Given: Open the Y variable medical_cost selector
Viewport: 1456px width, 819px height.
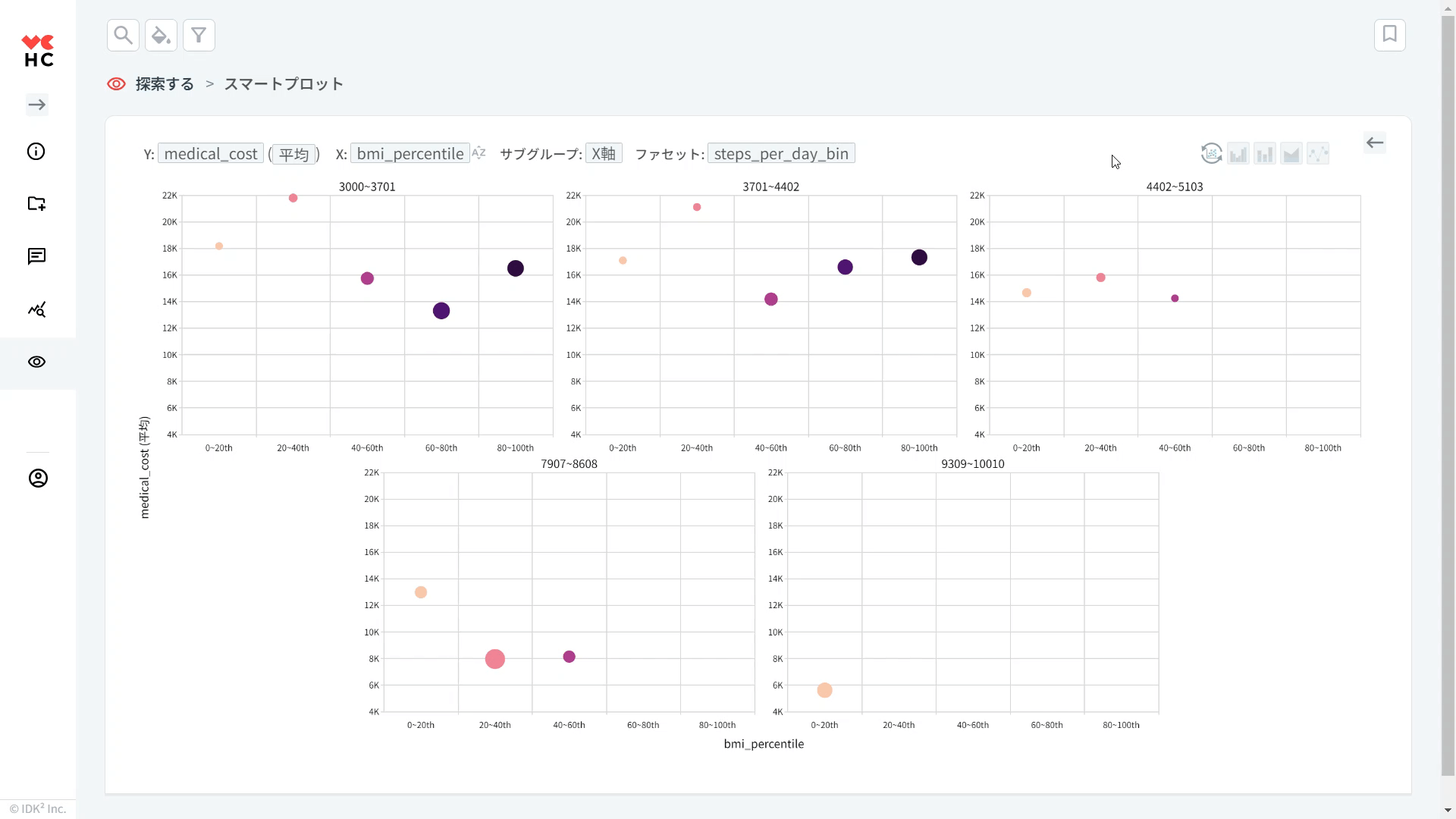Looking at the screenshot, I should click(211, 154).
